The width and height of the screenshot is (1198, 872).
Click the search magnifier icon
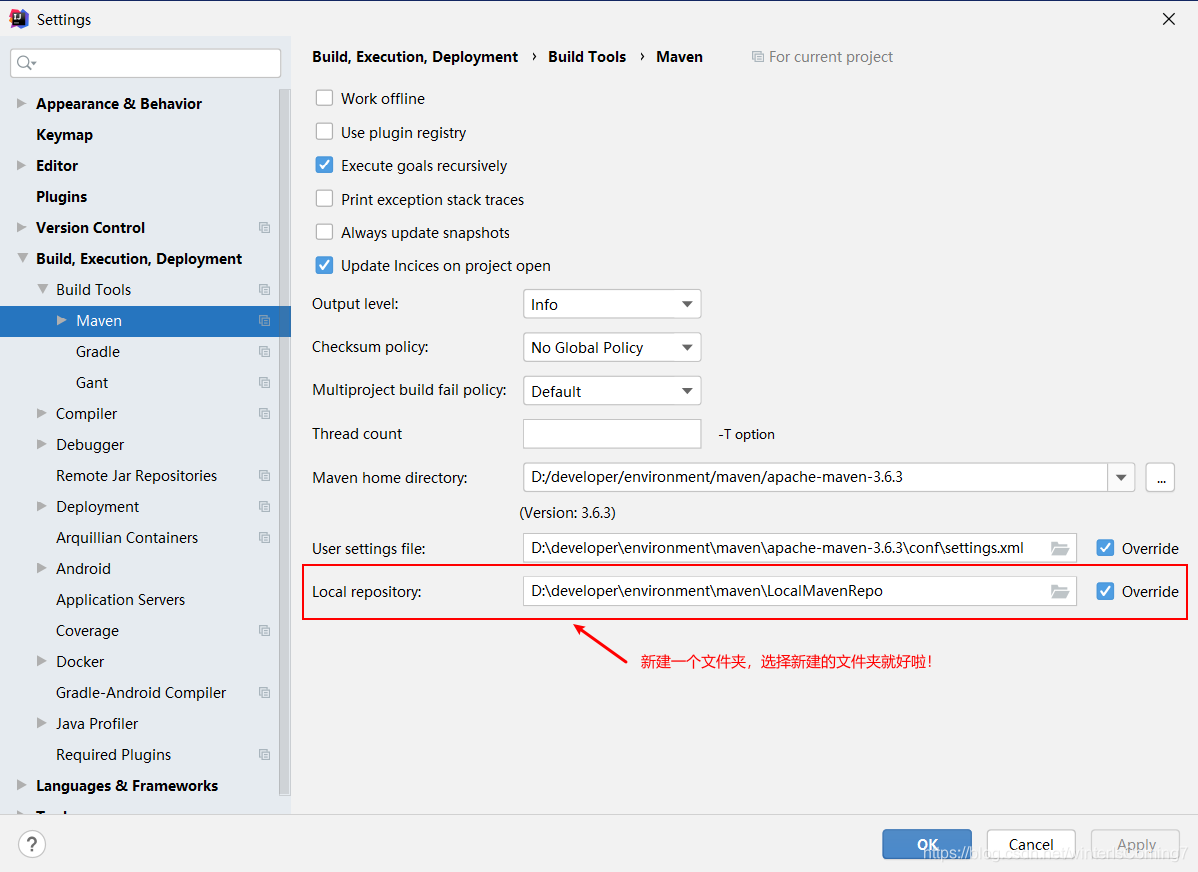(x=25, y=63)
